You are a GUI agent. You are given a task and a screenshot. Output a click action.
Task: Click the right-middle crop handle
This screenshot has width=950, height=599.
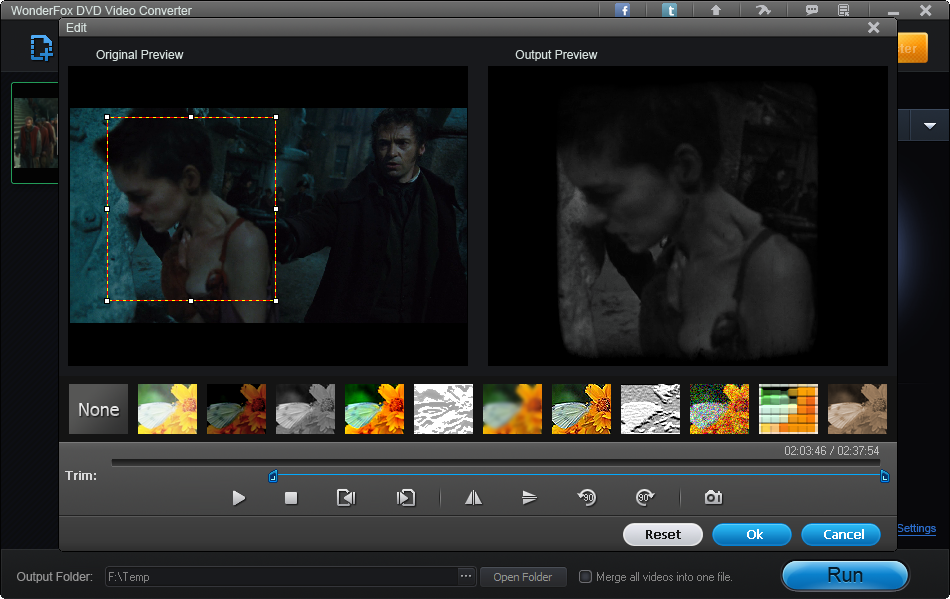tap(276, 209)
